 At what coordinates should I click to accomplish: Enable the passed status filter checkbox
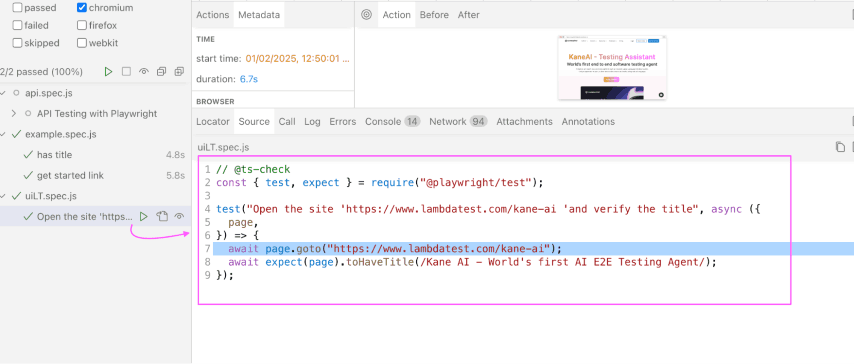tap(17, 8)
